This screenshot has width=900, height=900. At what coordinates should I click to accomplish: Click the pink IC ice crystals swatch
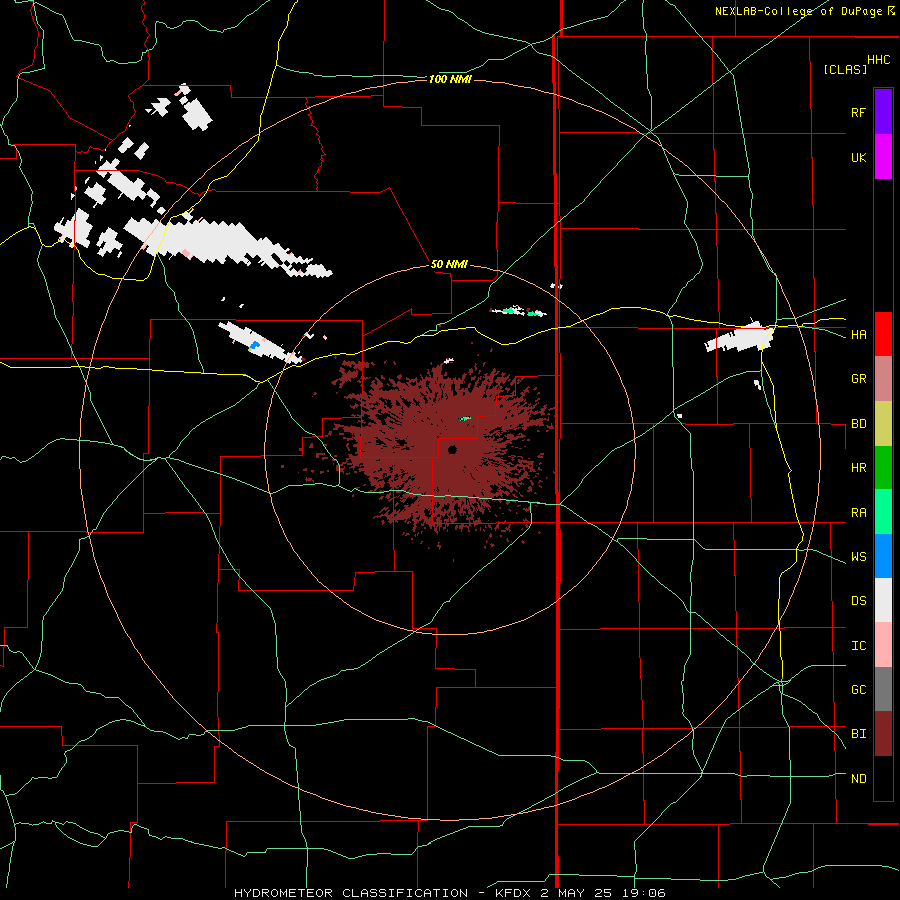tap(883, 645)
